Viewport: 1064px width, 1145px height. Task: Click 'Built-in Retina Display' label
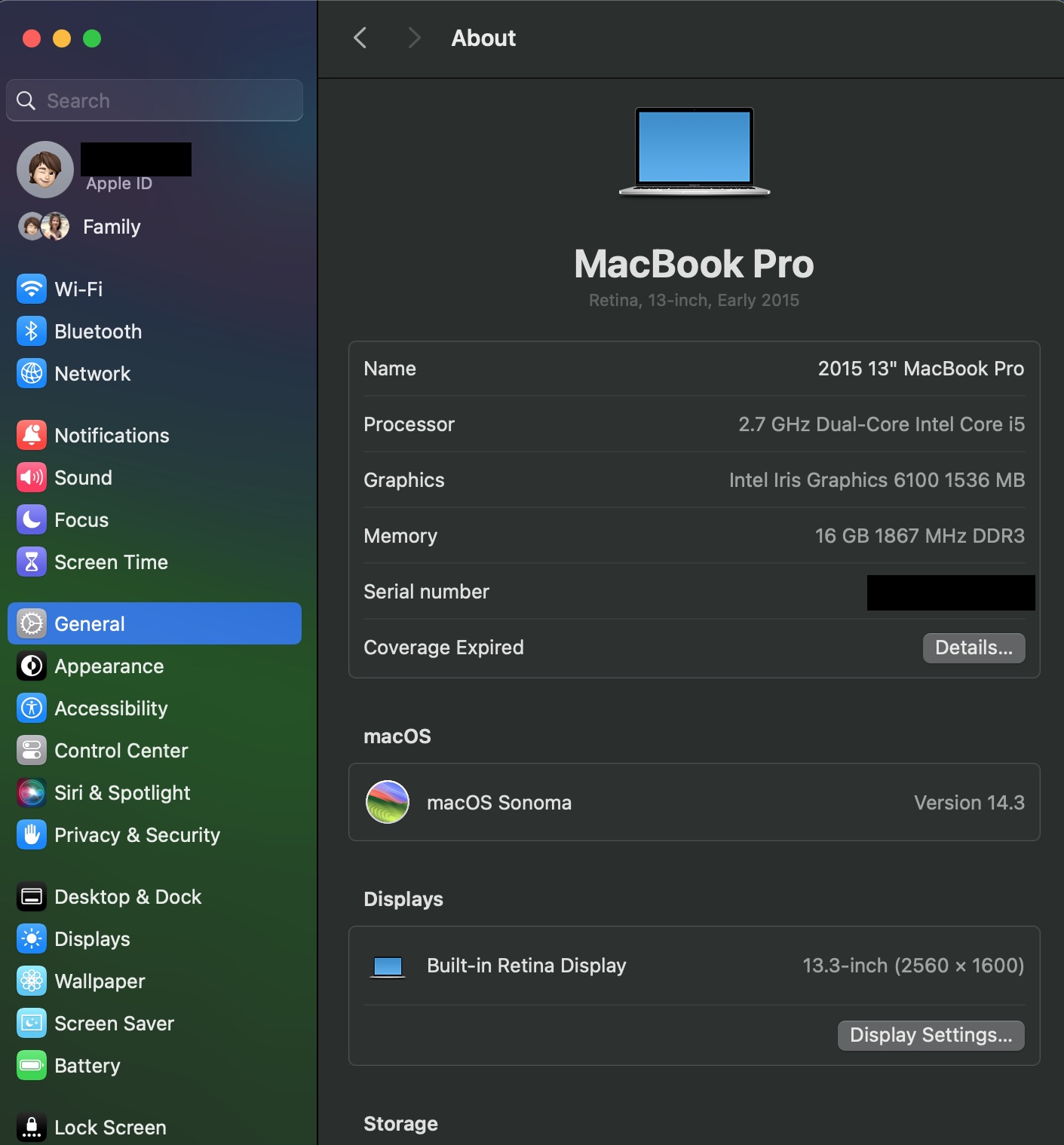coord(526,966)
